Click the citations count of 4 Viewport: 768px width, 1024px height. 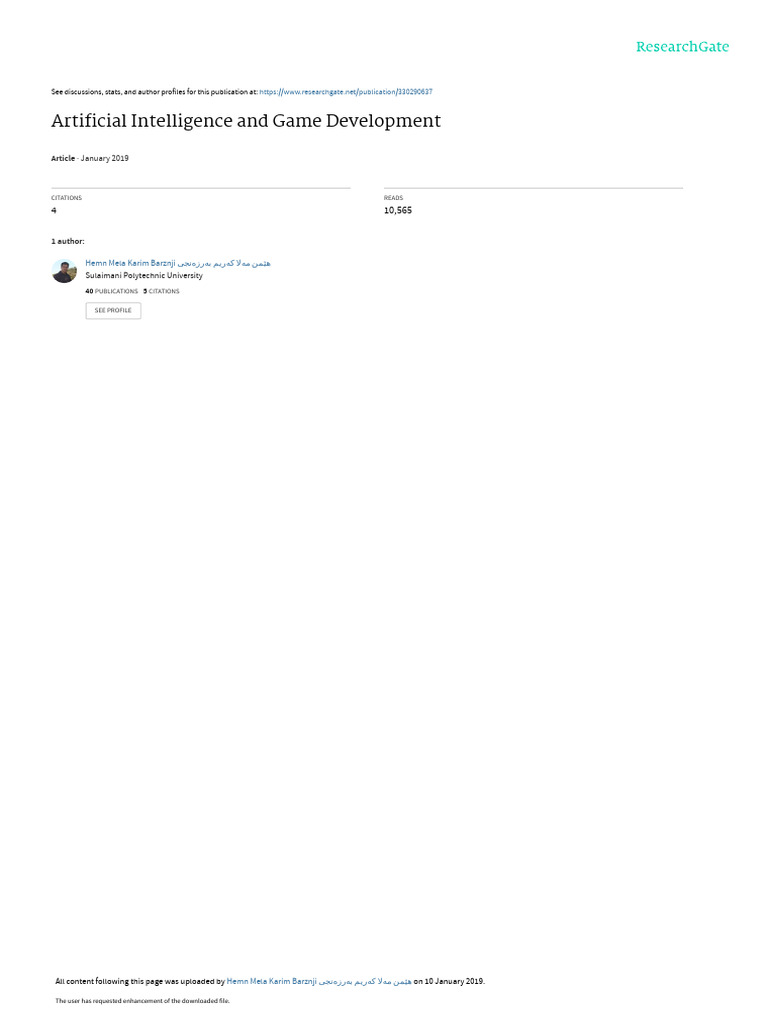[x=54, y=210]
